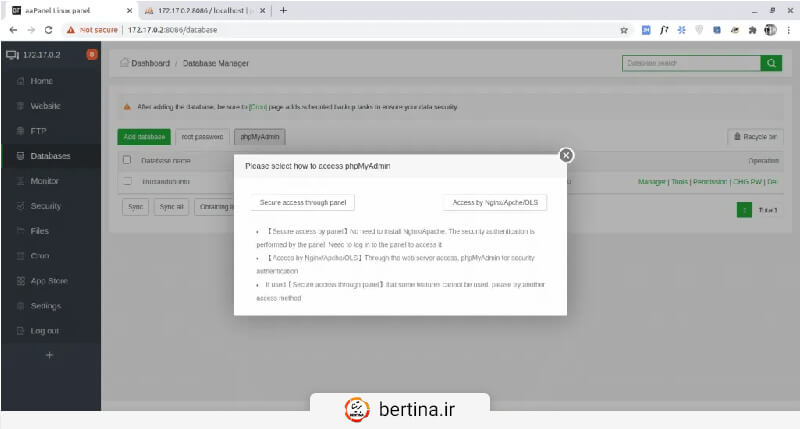Open App Store in the sidebar
Image resolution: width=800 pixels, height=429 pixels.
[49, 281]
